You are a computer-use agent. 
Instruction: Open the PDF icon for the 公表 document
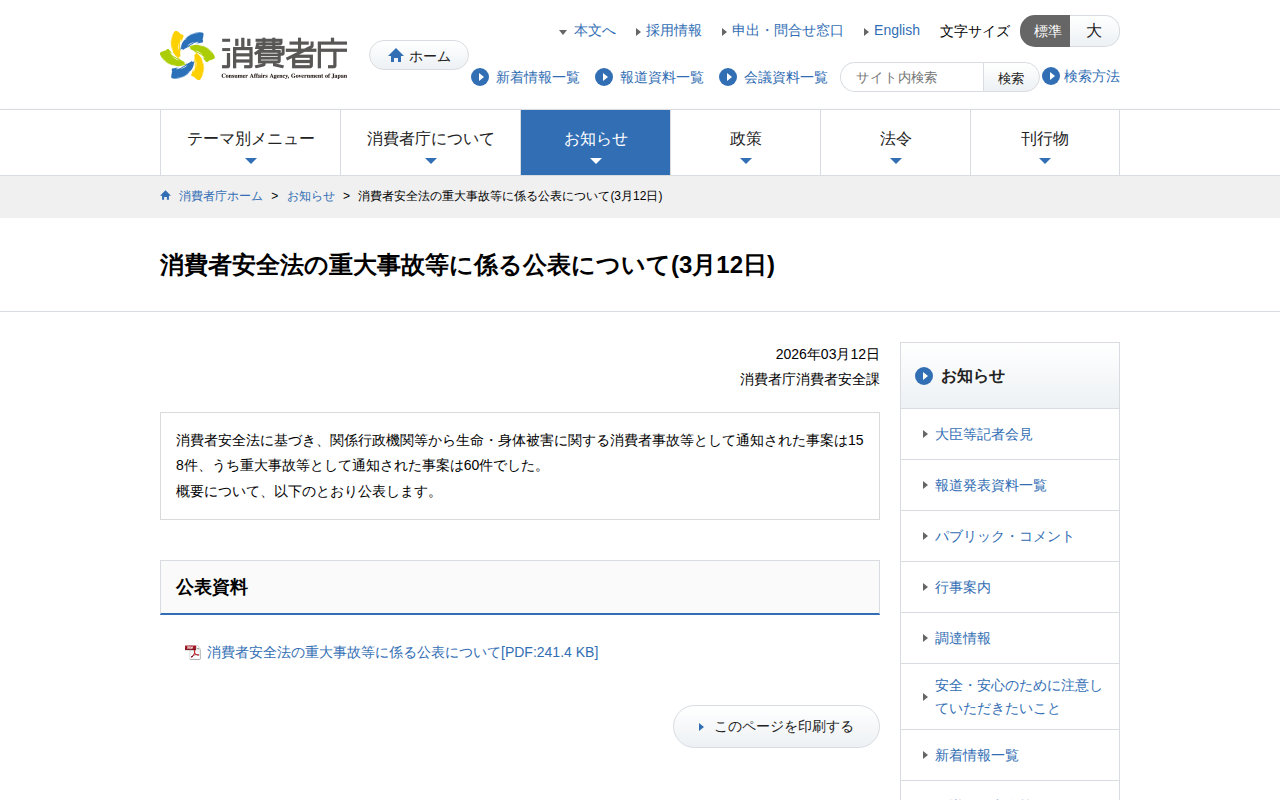(191, 651)
